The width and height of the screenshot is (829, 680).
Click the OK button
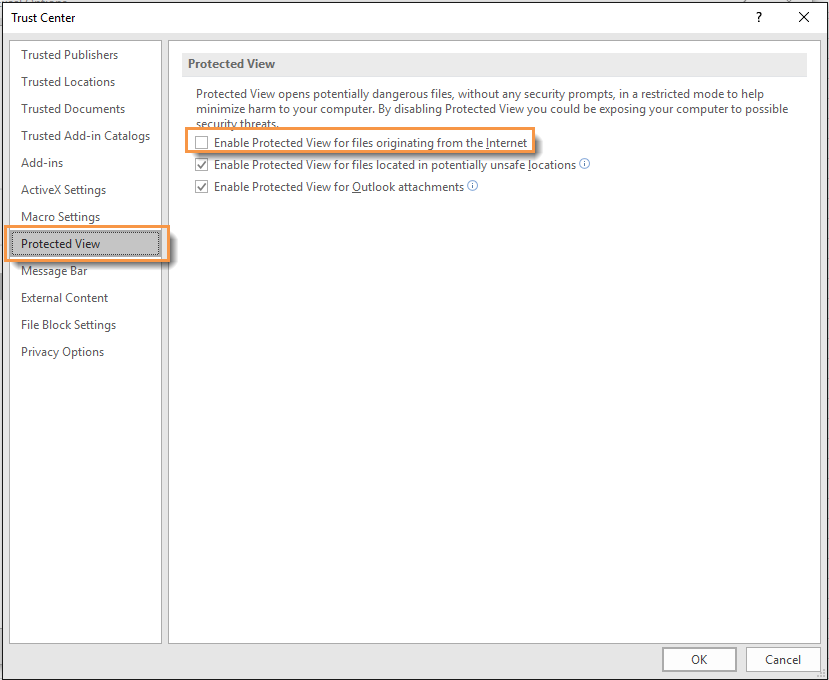[x=699, y=659]
